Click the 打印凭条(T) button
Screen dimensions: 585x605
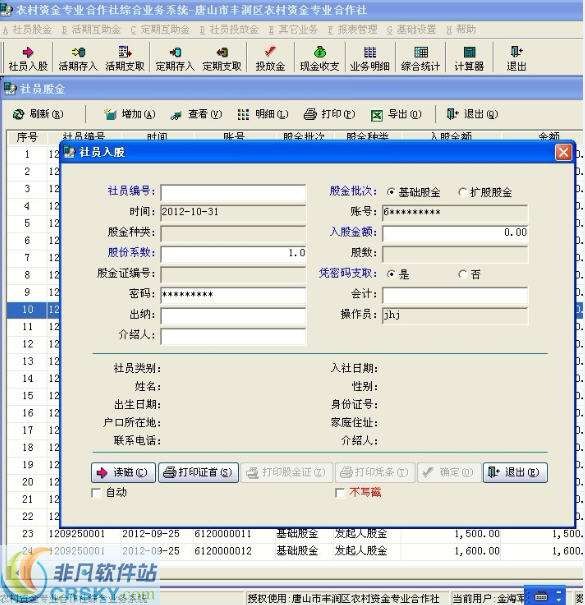click(x=375, y=472)
